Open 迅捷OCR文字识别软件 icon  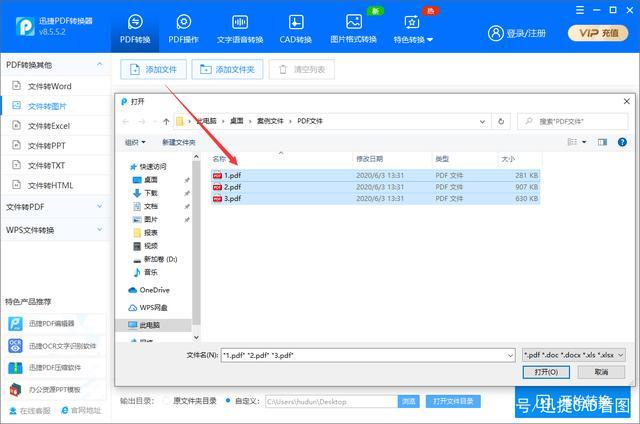click(x=16, y=346)
